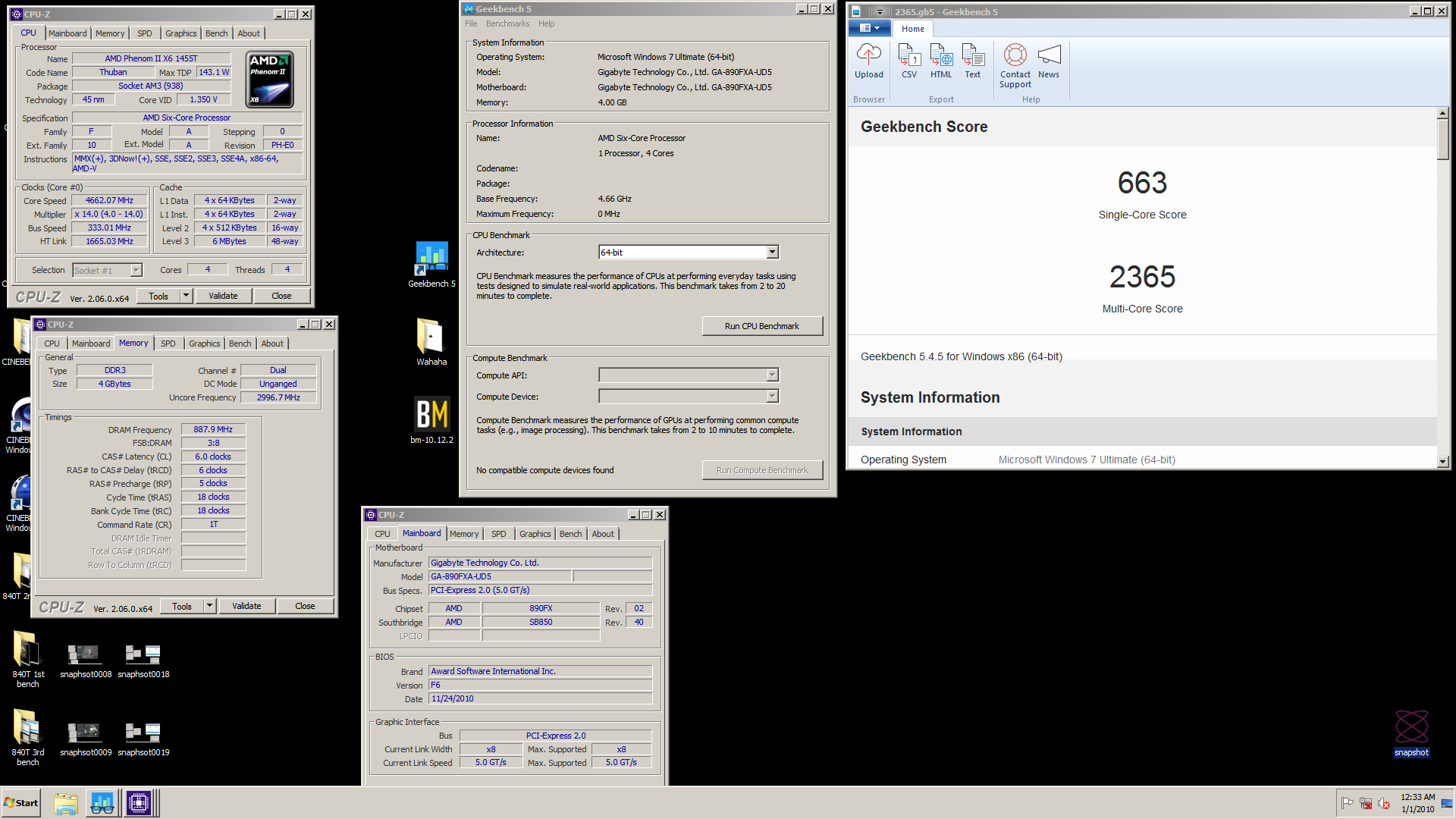The width and height of the screenshot is (1456, 819).
Task: Click Close in the Memory tab window
Action: (x=305, y=606)
